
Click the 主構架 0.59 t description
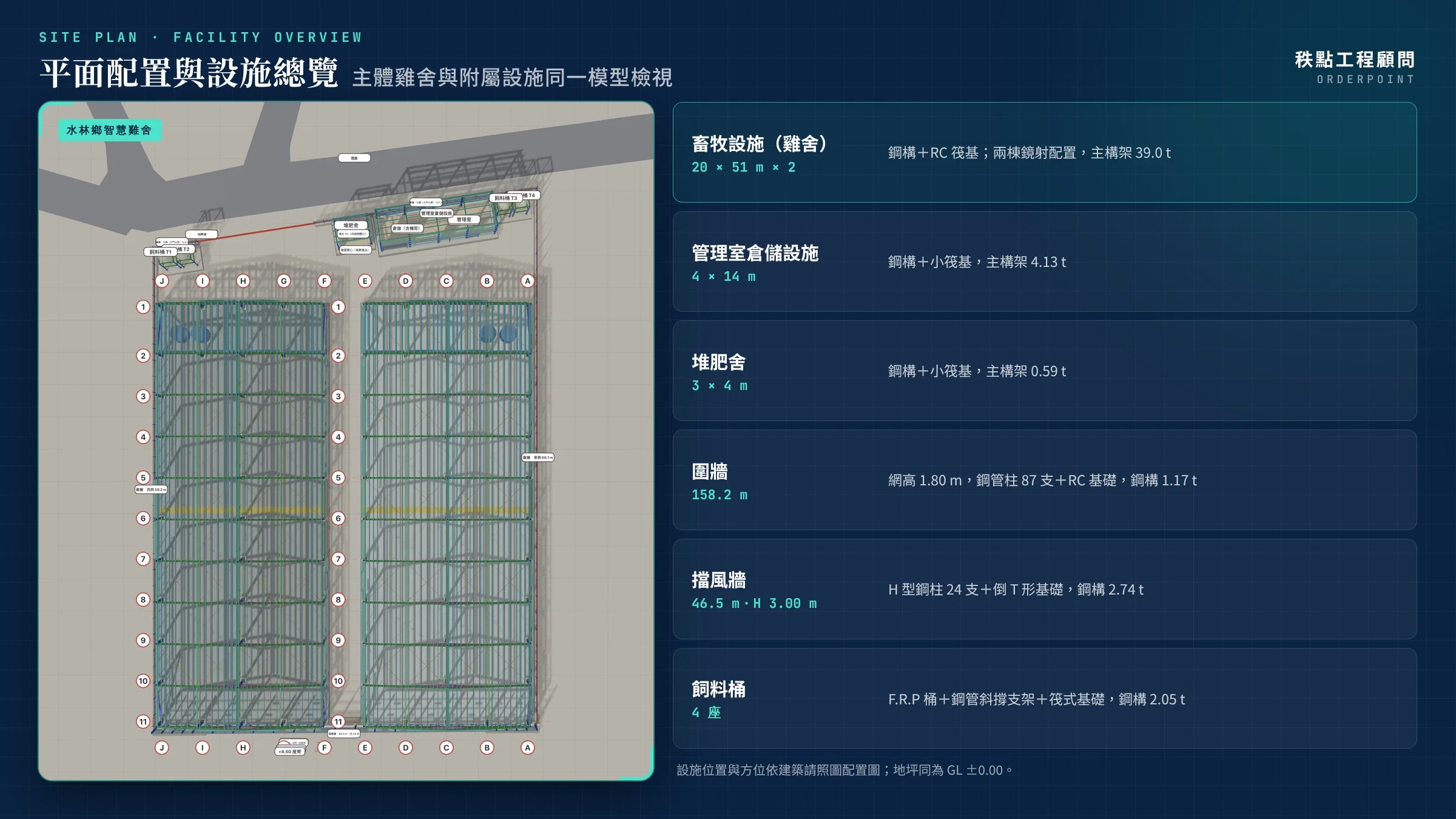coord(977,371)
